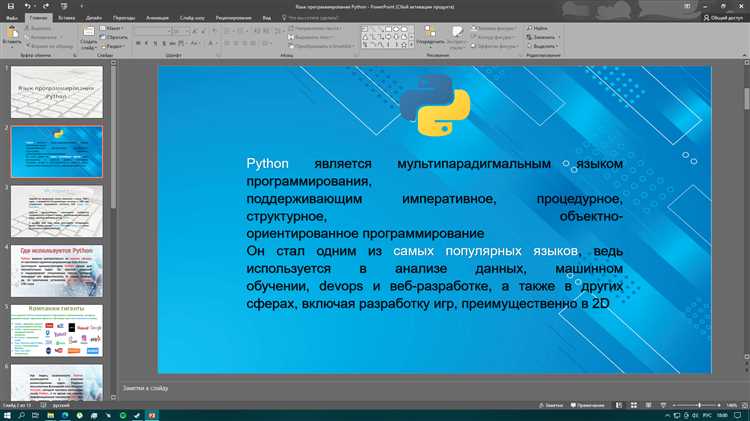This screenshot has height=421, width=750.
Task: Open Выровнять текст alignment menu
Action: click(311, 37)
